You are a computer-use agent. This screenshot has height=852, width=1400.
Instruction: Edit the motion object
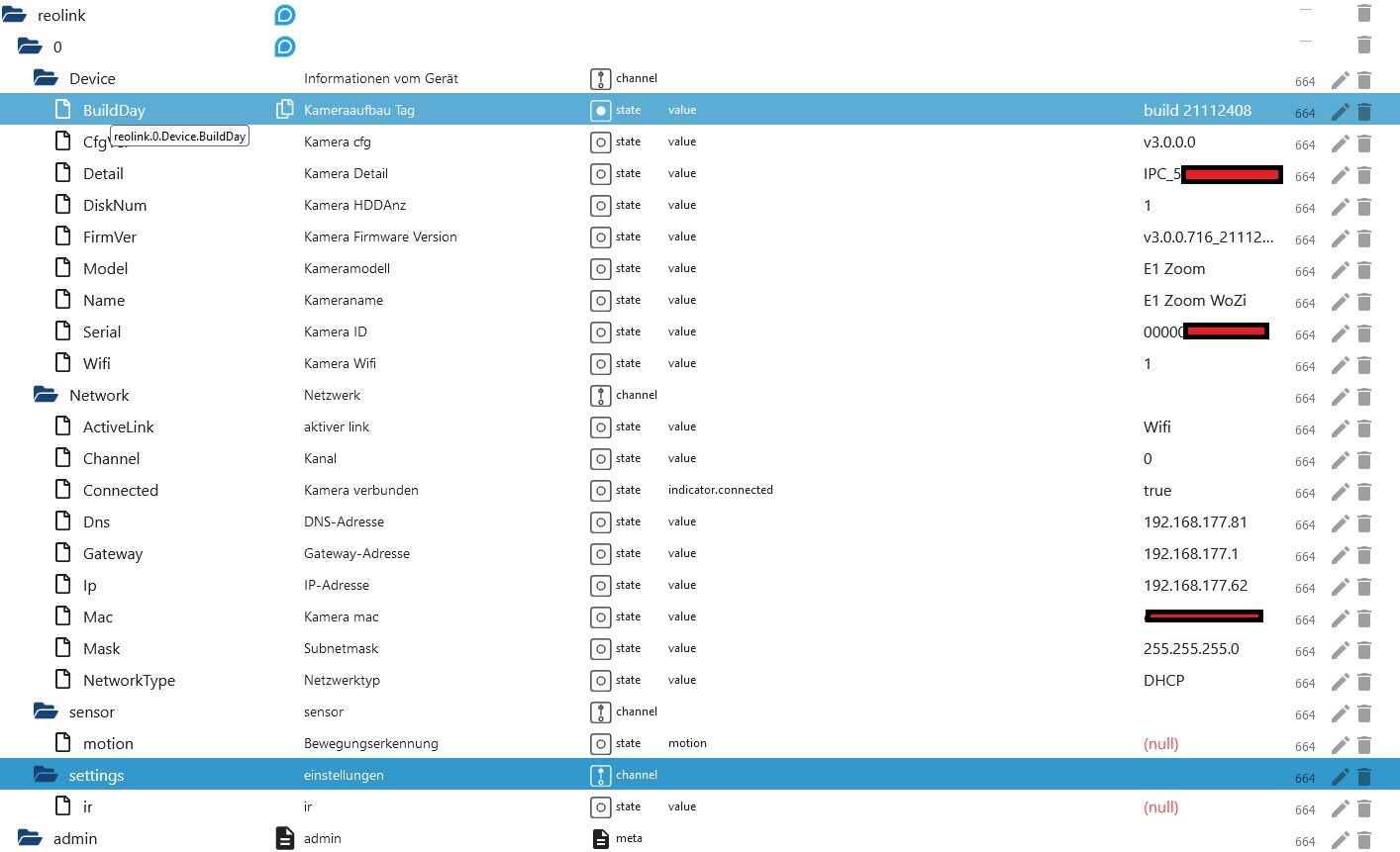1340,745
